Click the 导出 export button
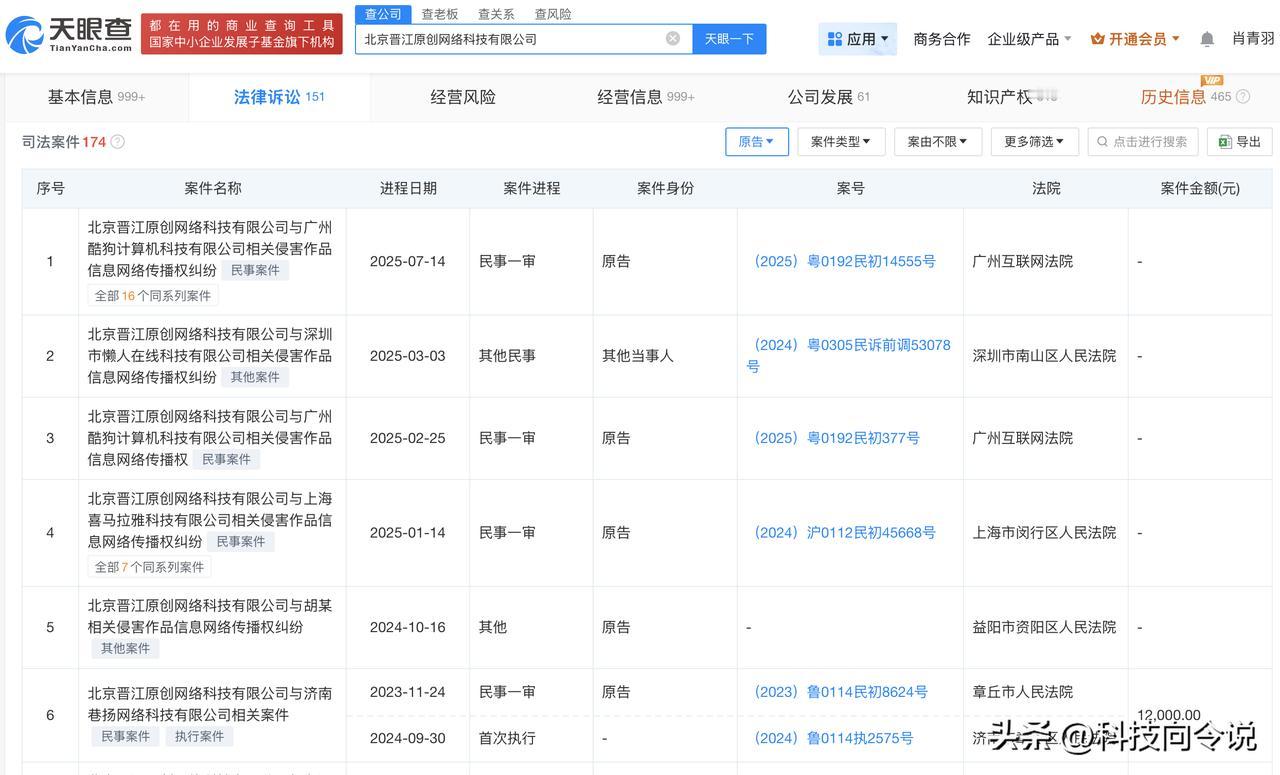 [1240, 142]
